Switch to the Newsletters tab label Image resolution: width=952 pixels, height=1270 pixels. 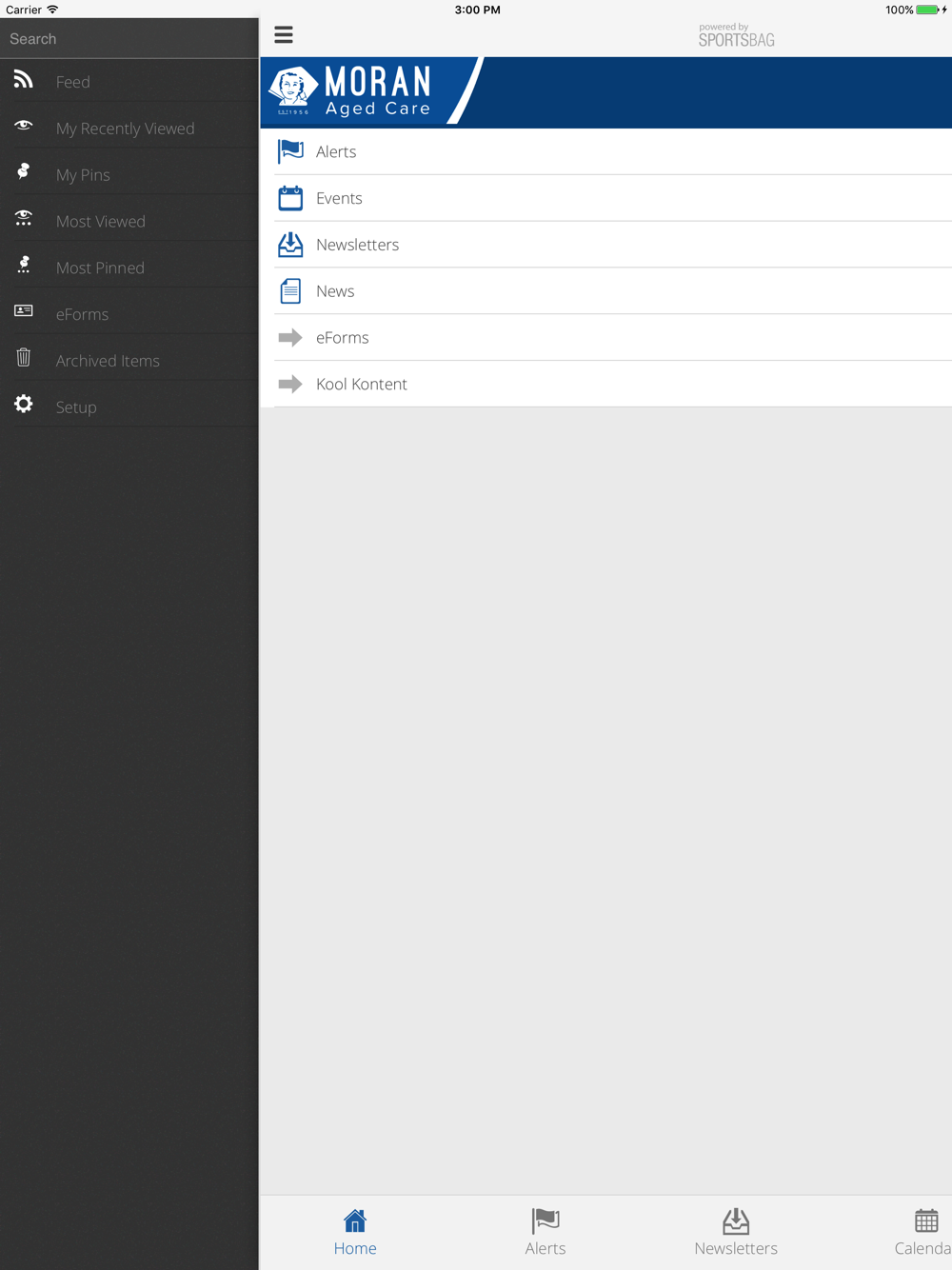pyautogui.click(x=736, y=1248)
